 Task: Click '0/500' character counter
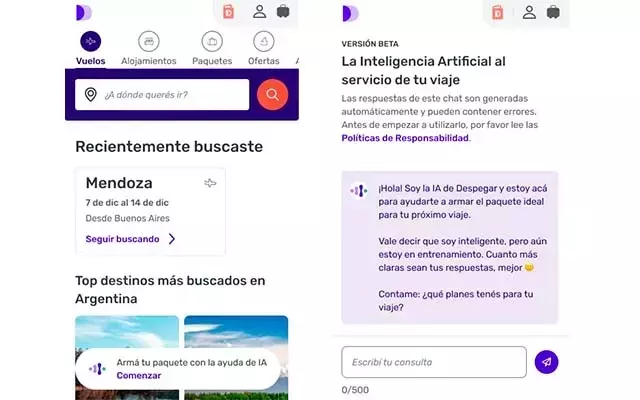355,390
